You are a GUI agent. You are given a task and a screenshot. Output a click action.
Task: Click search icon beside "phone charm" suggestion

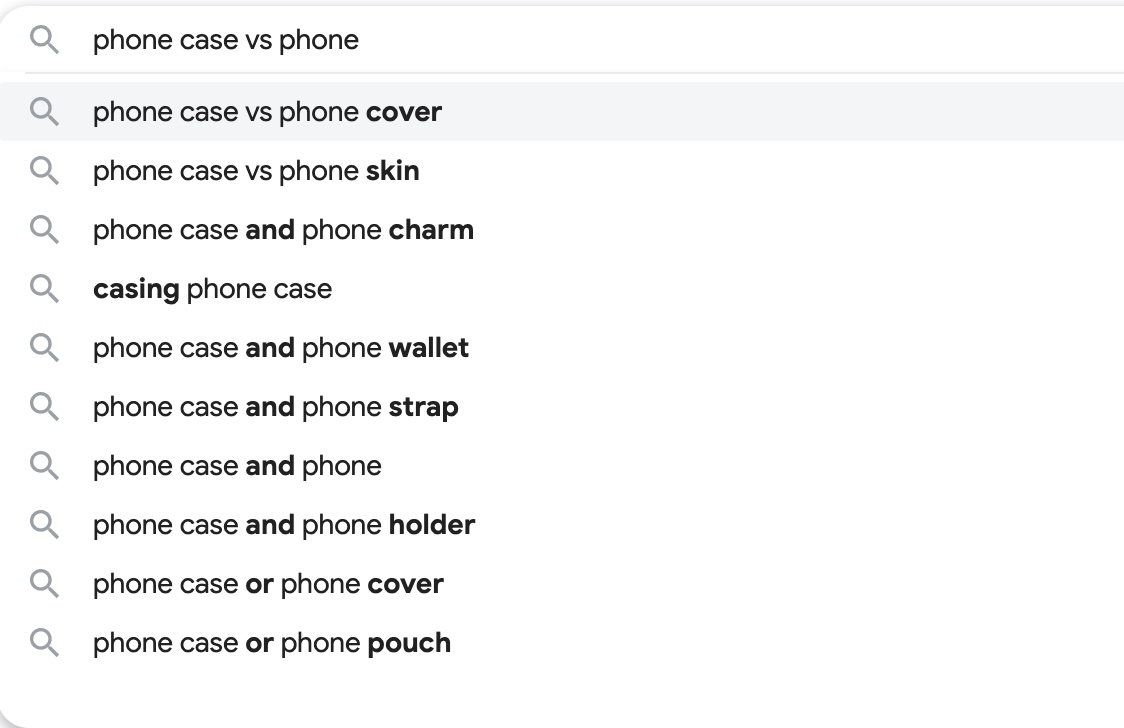[44, 230]
